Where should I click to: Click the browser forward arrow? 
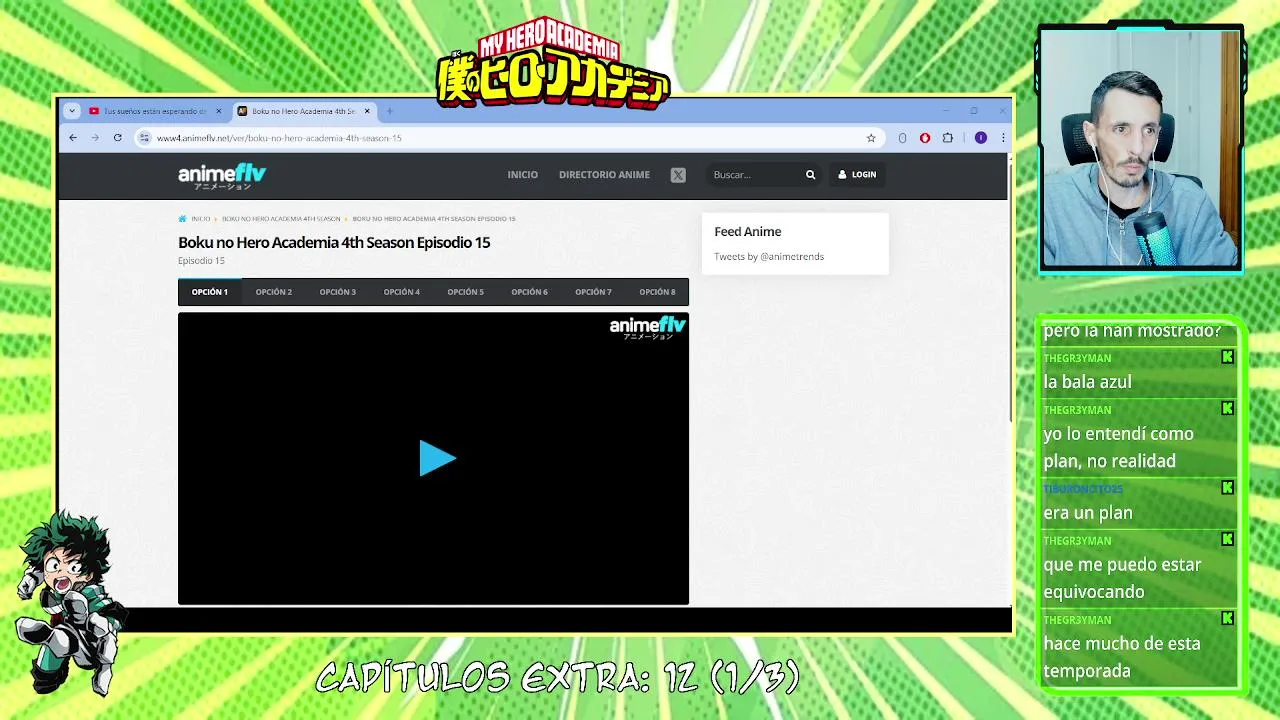(95, 138)
